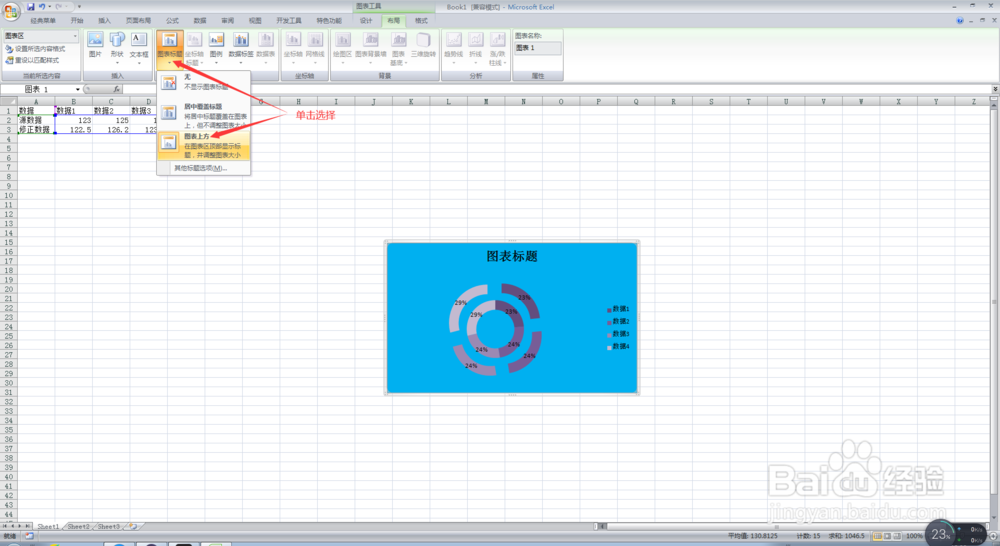1000x546 pixels.
Task: Click the 图表标题 chart title button
Action: tap(170, 48)
